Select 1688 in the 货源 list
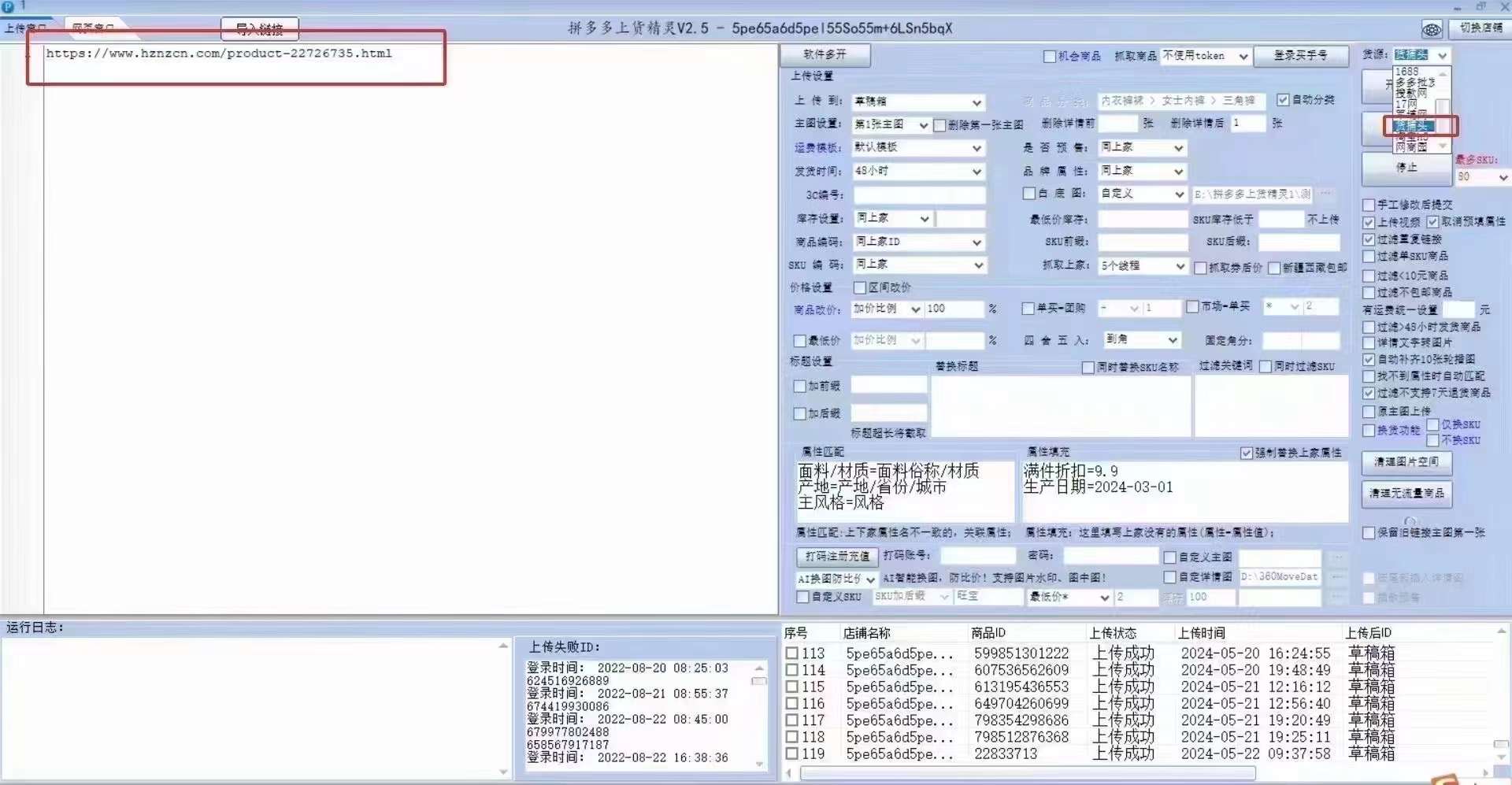1512x785 pixels. click(x=1407, y=72)
